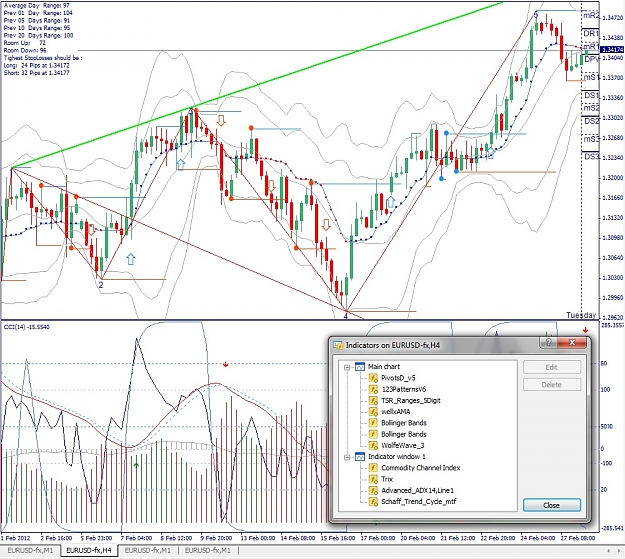Click the '17 Feb 00:00' time axis label
Image resolution: width=625 pixels, height=559 pixels.
pos(377,538)
